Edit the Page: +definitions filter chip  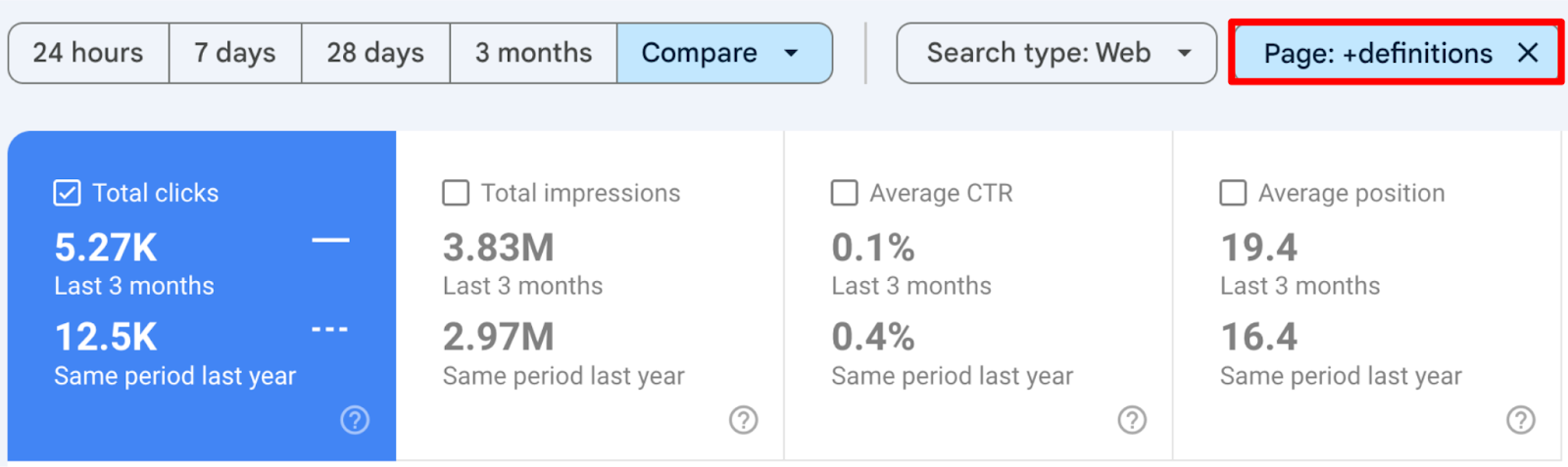[x=1377, y=53]
